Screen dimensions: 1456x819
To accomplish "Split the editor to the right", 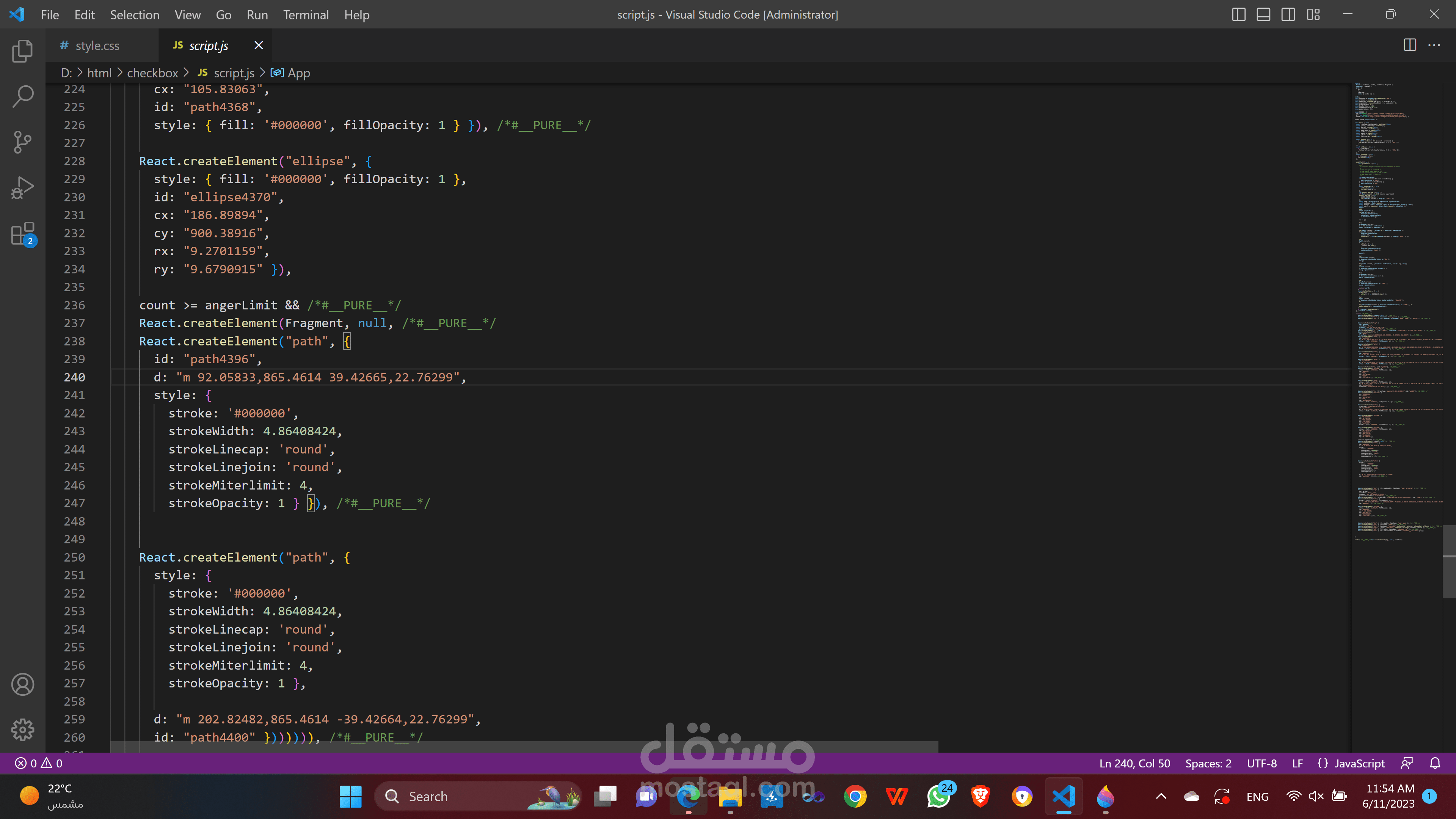I will tap(1410, 45).
